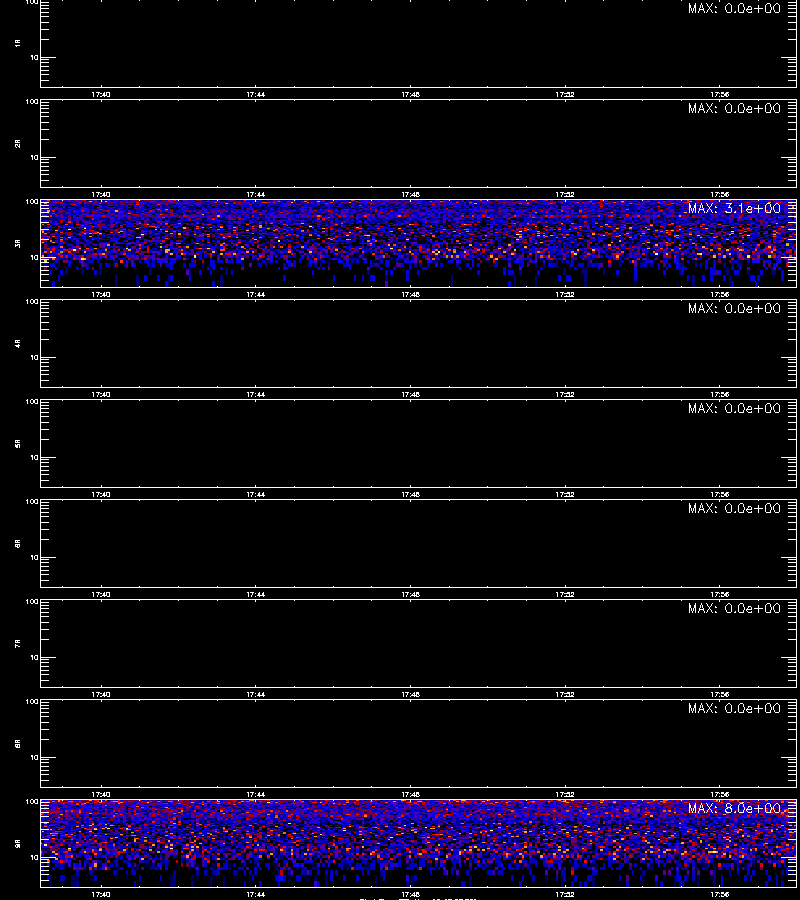This screenshot has height=900, width=800.
Task: Click the 100 y-axis tick of panel 8R
Action: 32,701
